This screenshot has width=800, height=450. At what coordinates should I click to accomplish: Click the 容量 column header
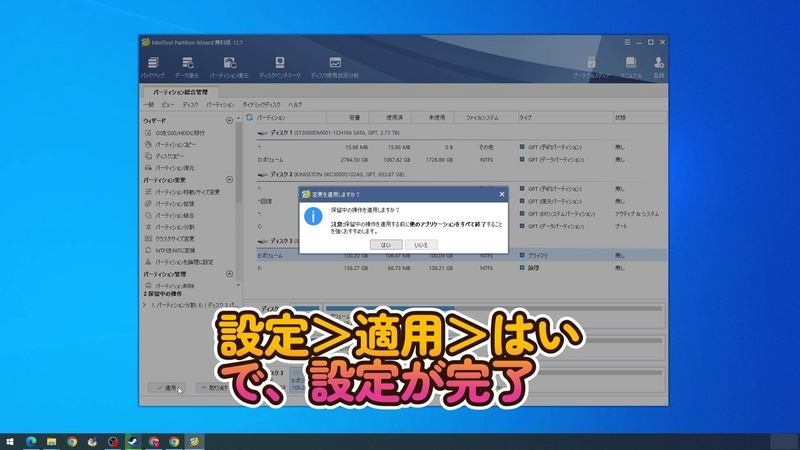tap(348, 117)
